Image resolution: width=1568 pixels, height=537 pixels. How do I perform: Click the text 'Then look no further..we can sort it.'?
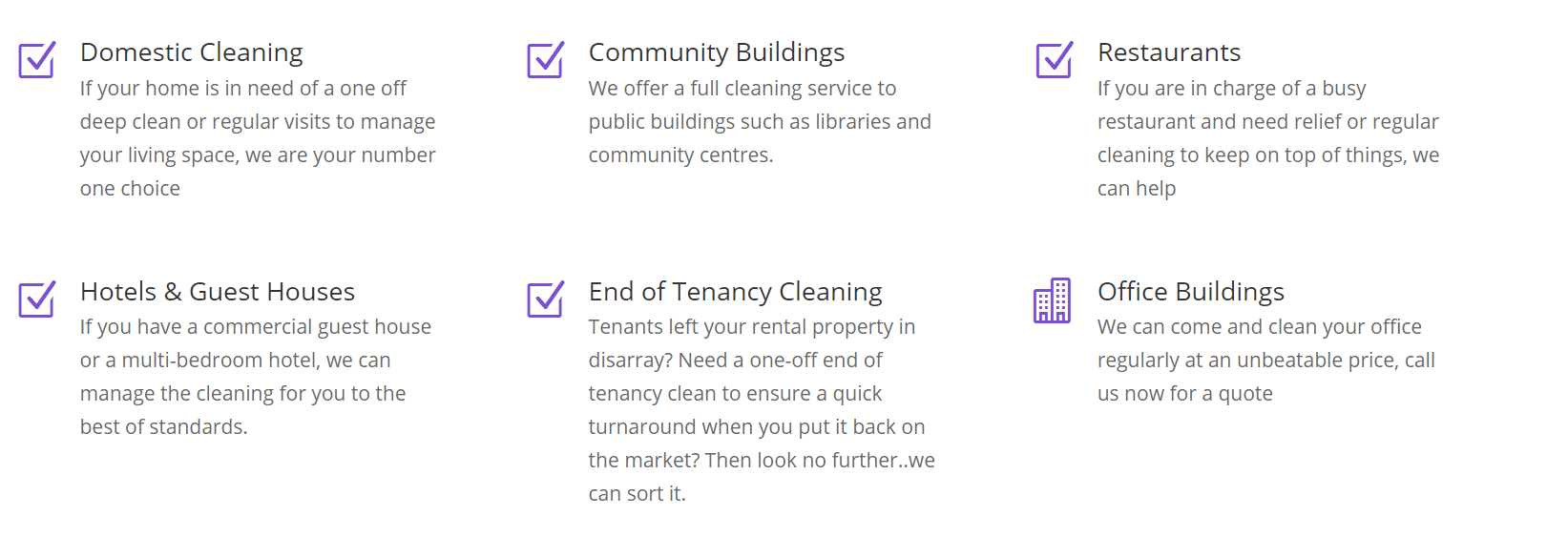coord(762,477)
